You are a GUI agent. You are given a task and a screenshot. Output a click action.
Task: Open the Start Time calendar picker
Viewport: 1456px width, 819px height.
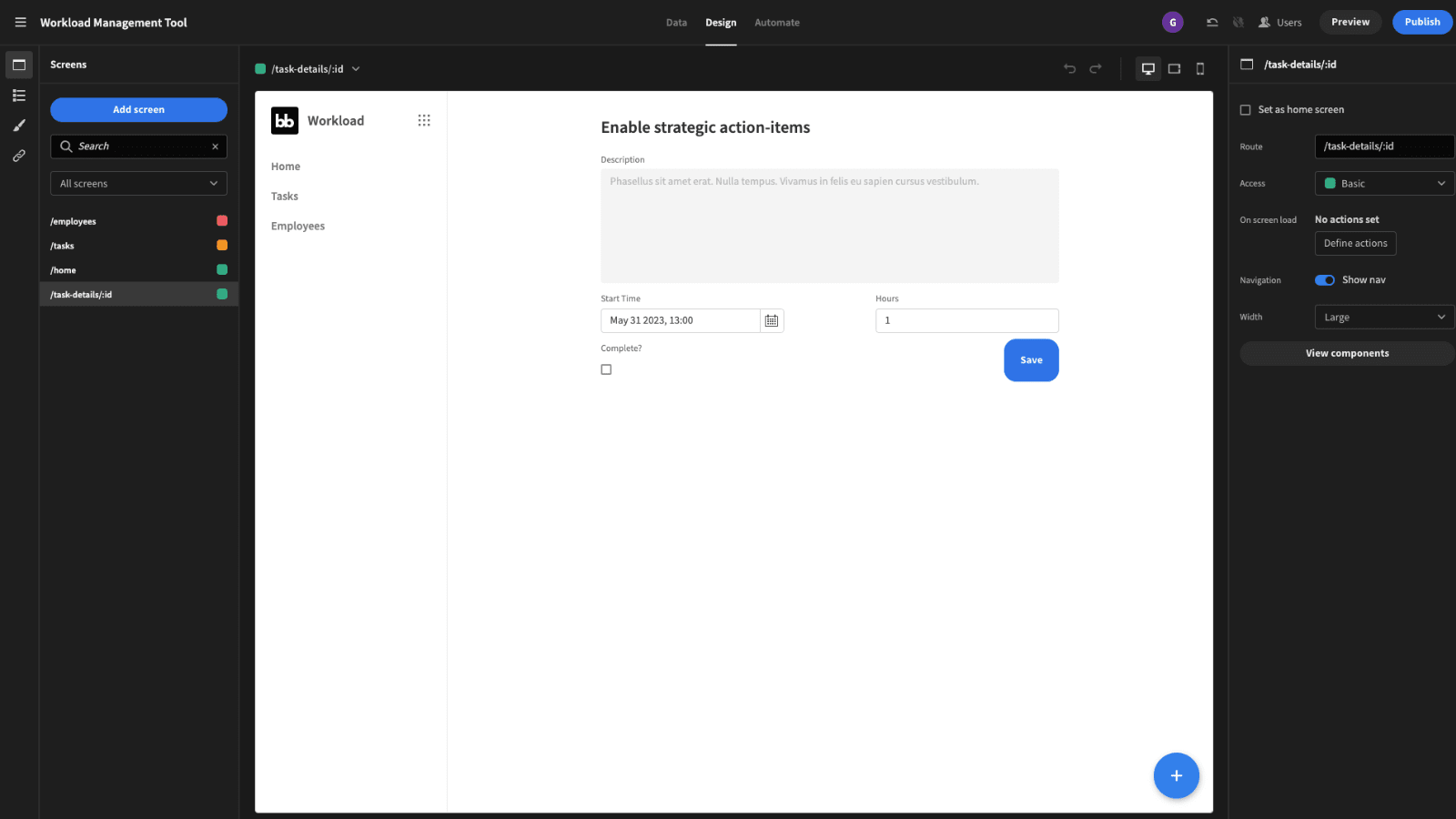[772, 320]
